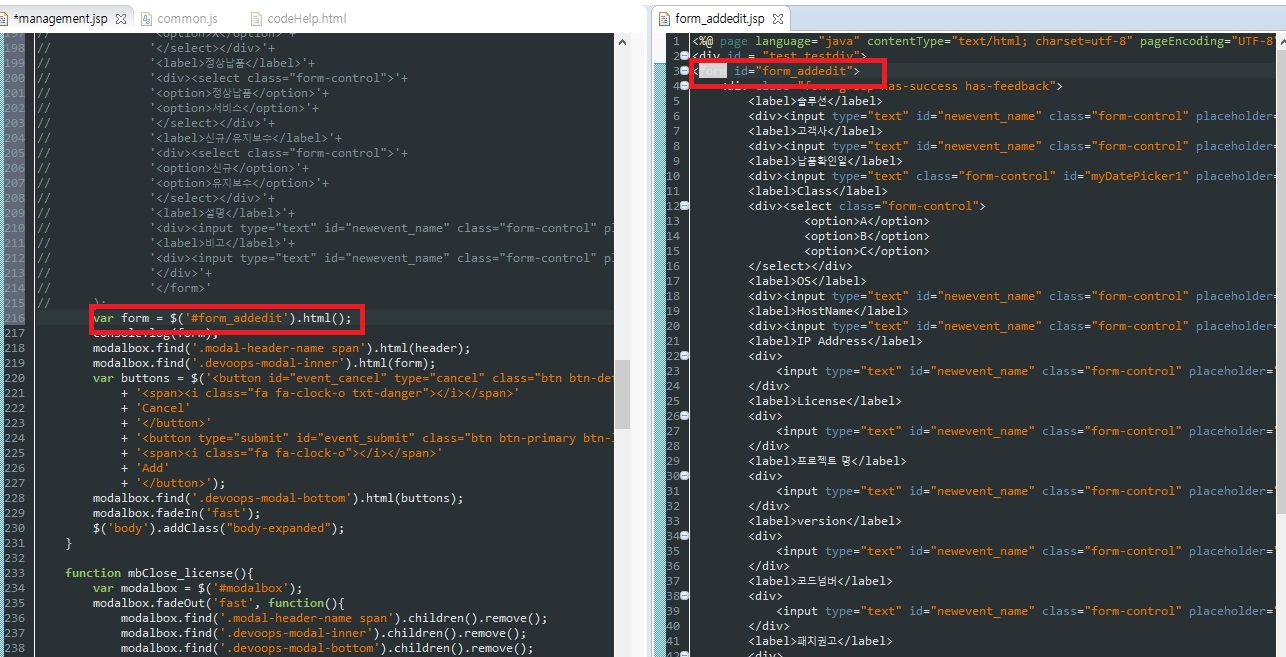Click the <label>납품확인일</label> line
This screenshot has height=657, width=1286.
[825, 161]
